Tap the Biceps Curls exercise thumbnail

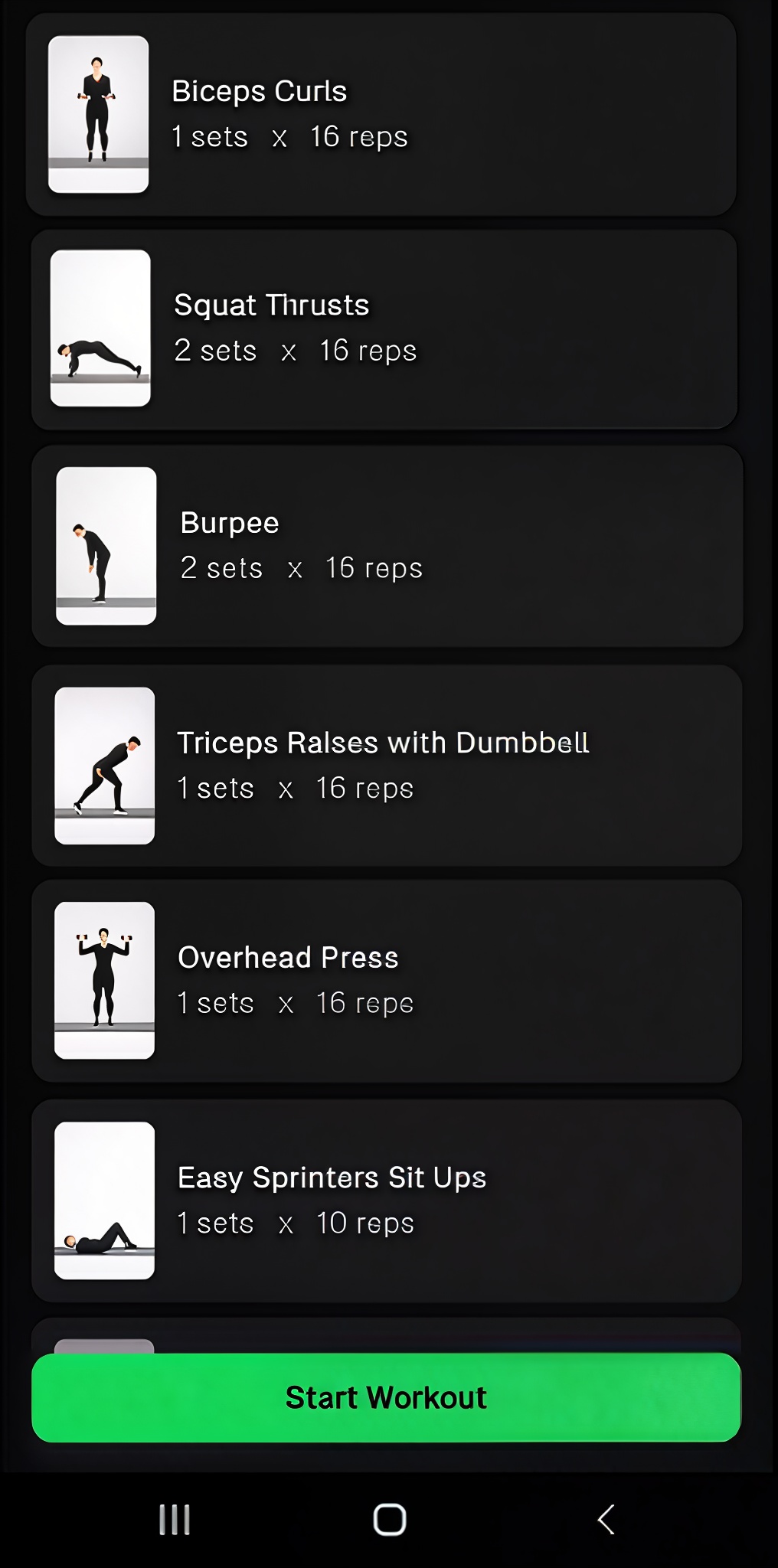[x=99, y=114]
